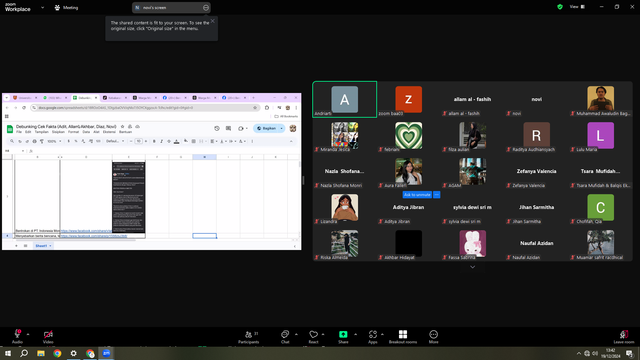The image size is (640, 360).
Task: Open Windows Start menu
Action: pyautogui.click(x=8, y=353)
